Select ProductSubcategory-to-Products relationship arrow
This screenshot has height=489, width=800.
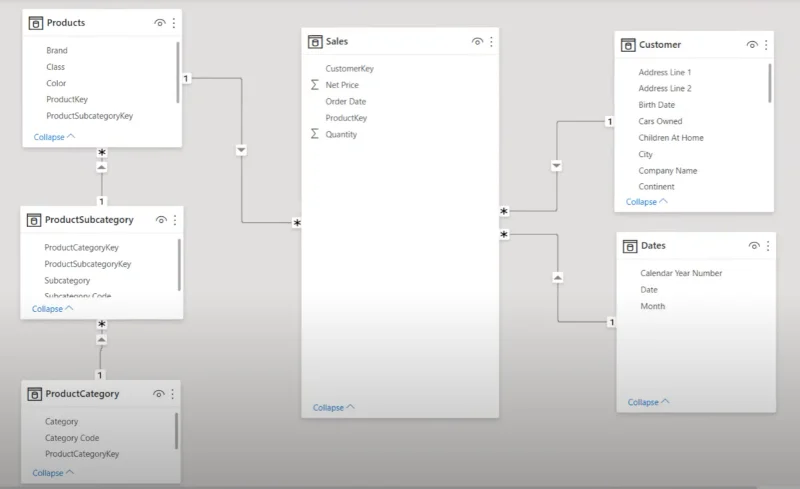click(x=102, y=167)
